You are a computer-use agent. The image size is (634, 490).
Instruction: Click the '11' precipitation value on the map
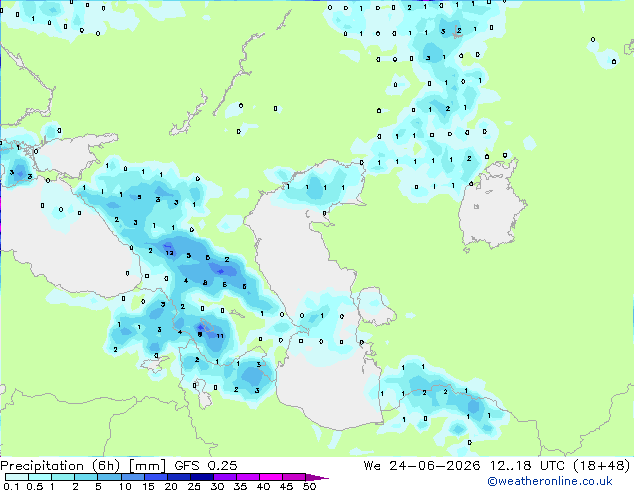coord(220,336)
